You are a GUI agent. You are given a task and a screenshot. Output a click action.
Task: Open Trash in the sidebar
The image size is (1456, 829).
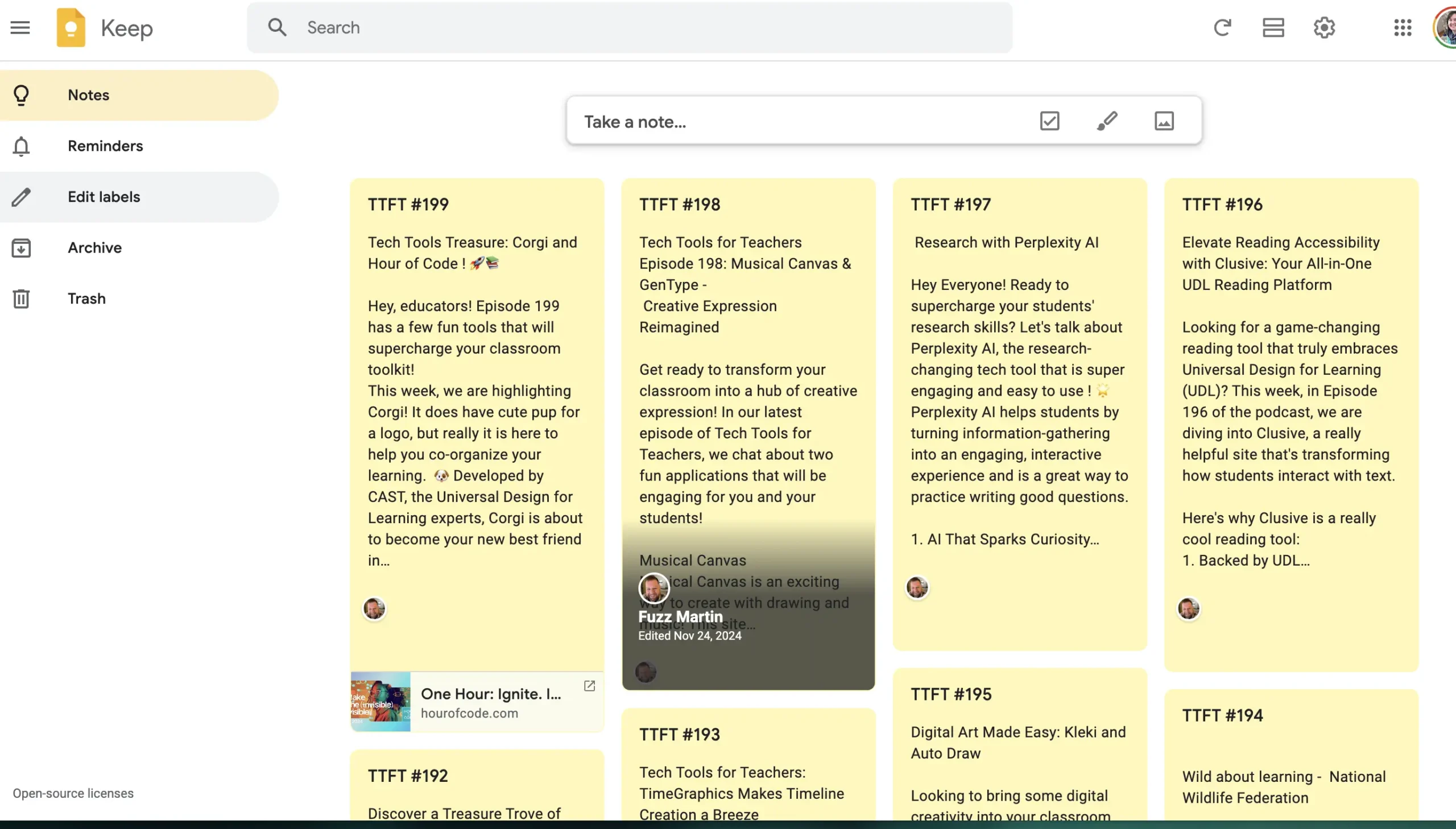(139, 299)
